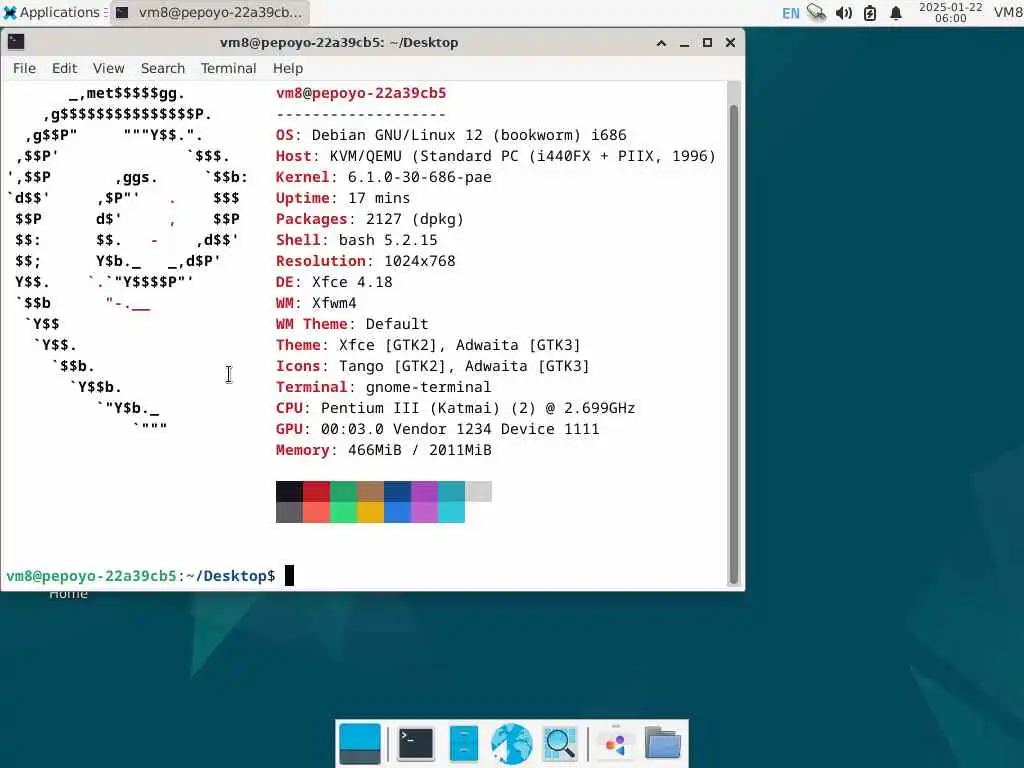Click the shade (roll up) window button

(x=661, y=43)
